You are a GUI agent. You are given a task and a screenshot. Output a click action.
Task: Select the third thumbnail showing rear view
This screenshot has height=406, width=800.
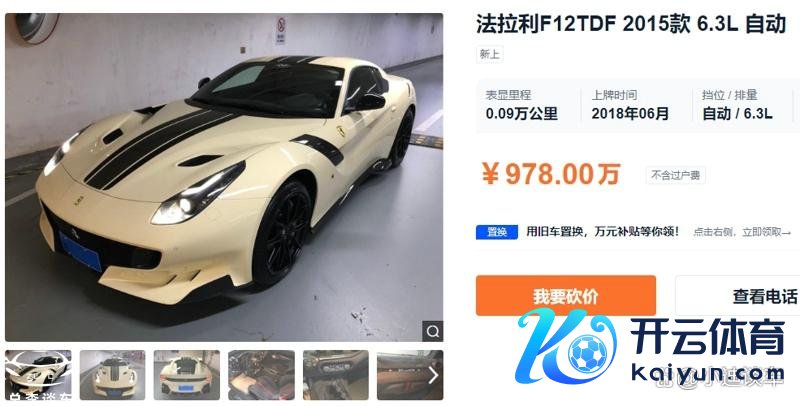(187, 375)
